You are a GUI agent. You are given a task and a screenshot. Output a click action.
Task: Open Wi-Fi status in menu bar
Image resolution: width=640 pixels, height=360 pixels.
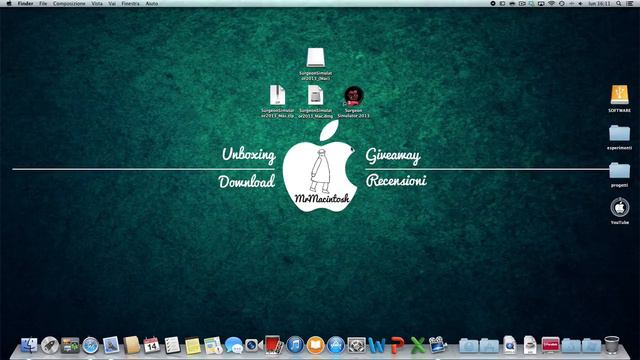click(551, 3)
